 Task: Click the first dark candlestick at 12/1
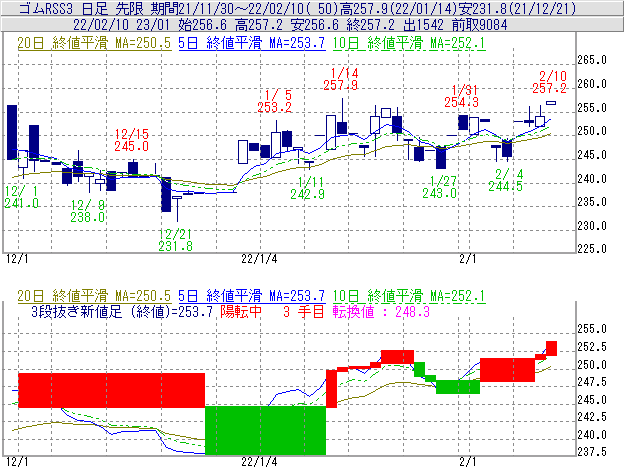12,132
